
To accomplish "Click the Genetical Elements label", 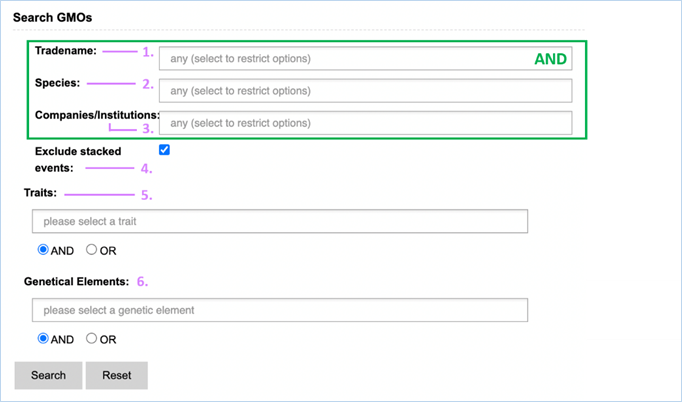I will (76, 282).
